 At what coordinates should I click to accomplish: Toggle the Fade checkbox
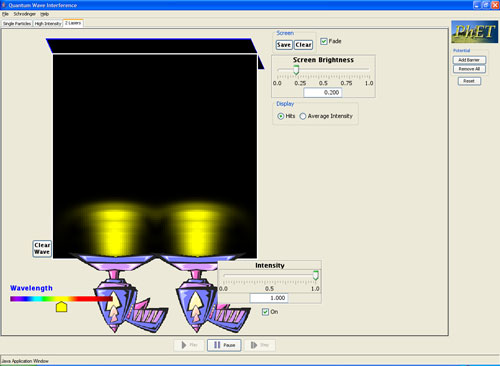324,41
